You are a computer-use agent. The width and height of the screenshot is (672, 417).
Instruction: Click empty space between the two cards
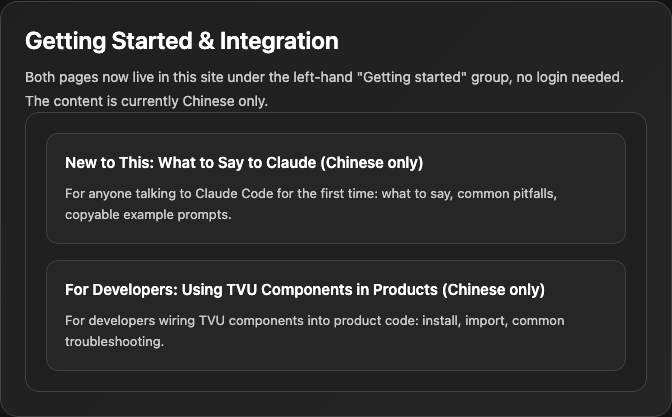click(336, 252)
